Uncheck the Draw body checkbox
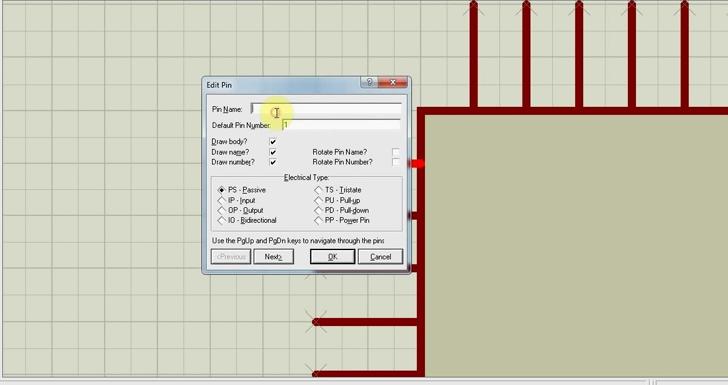Screen dimensions: 728x385 (273, 142)
